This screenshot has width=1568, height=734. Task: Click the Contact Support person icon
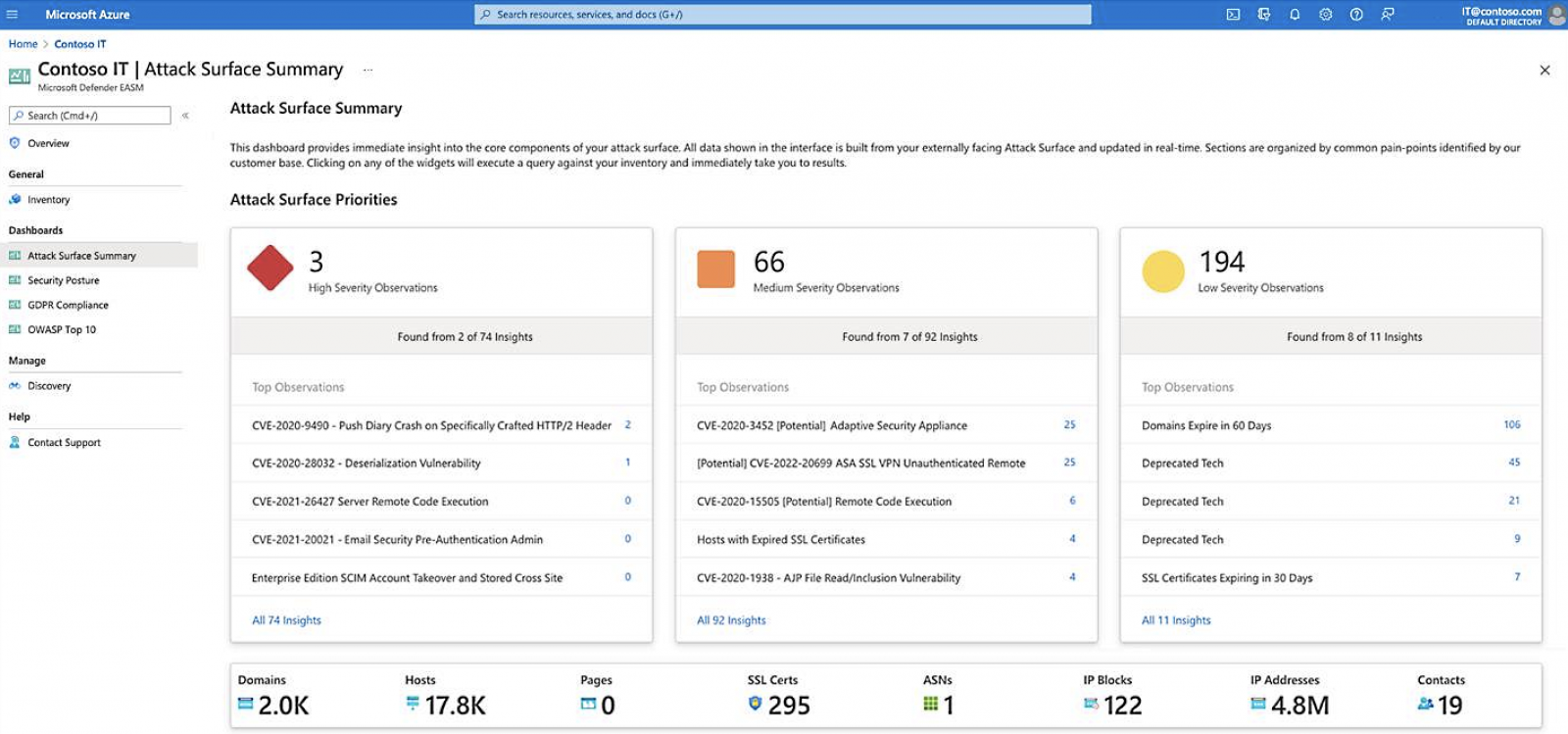[15, 442]
